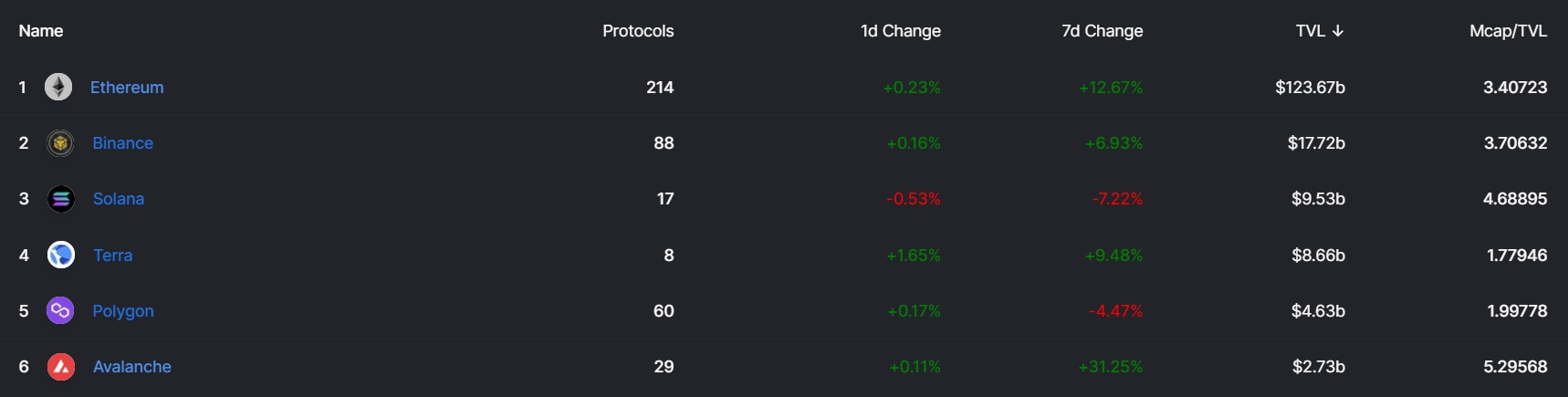Click the Ethereum chain logo icon

click(58, 88)
